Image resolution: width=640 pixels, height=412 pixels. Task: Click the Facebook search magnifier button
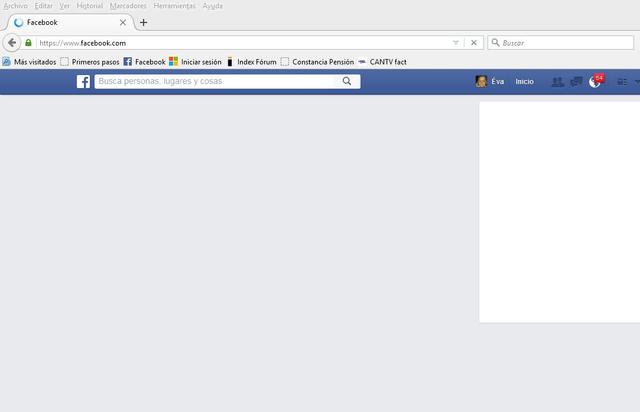347,81
